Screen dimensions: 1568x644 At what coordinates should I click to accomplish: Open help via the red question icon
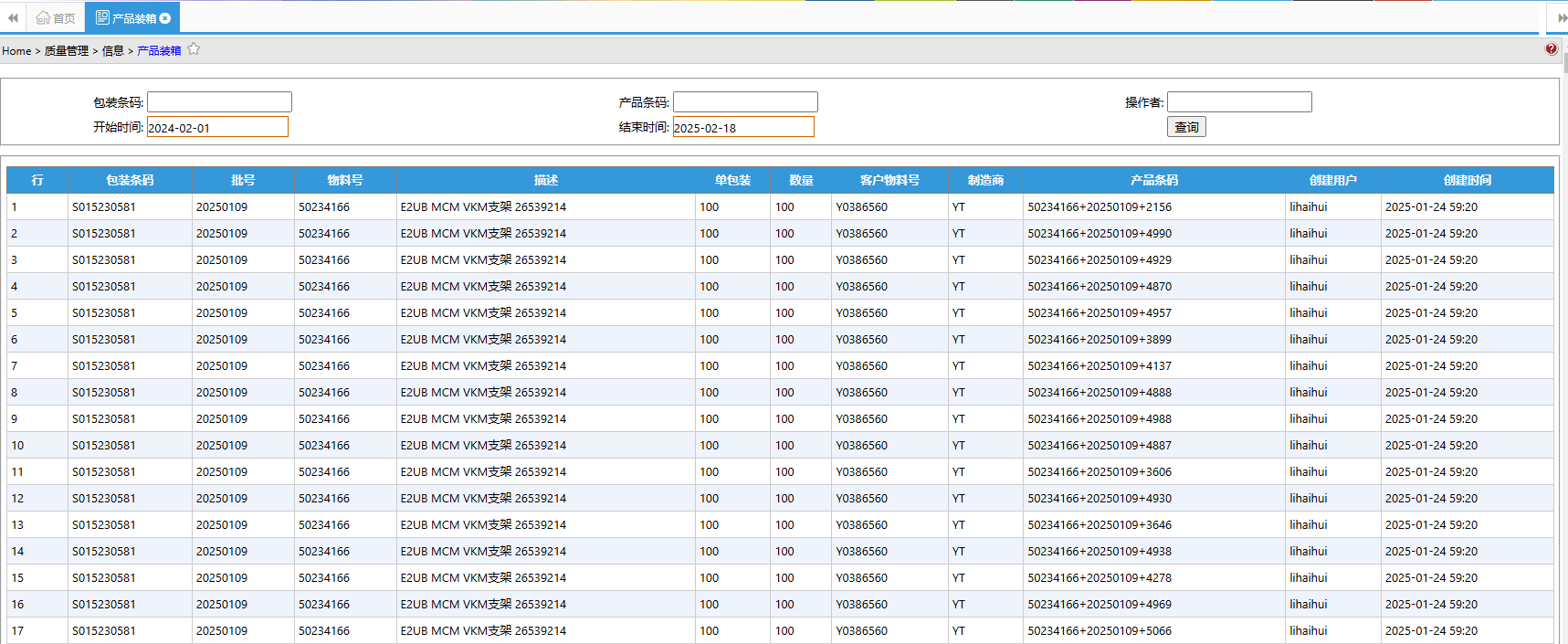pyautogui.click(x=1551, y=49)
